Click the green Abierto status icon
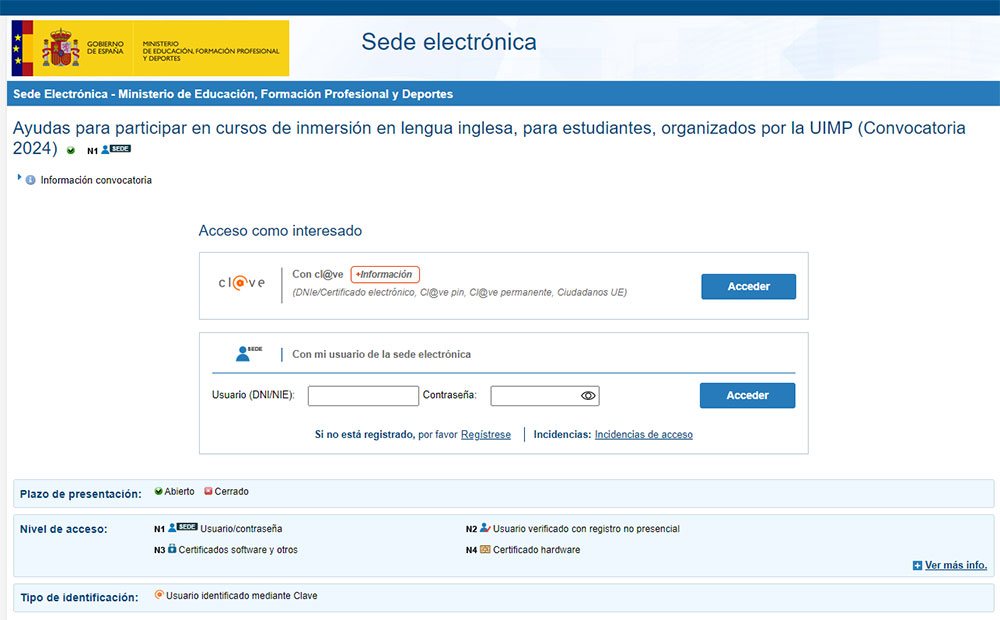 pyautogui.click(x=160, y=491)
